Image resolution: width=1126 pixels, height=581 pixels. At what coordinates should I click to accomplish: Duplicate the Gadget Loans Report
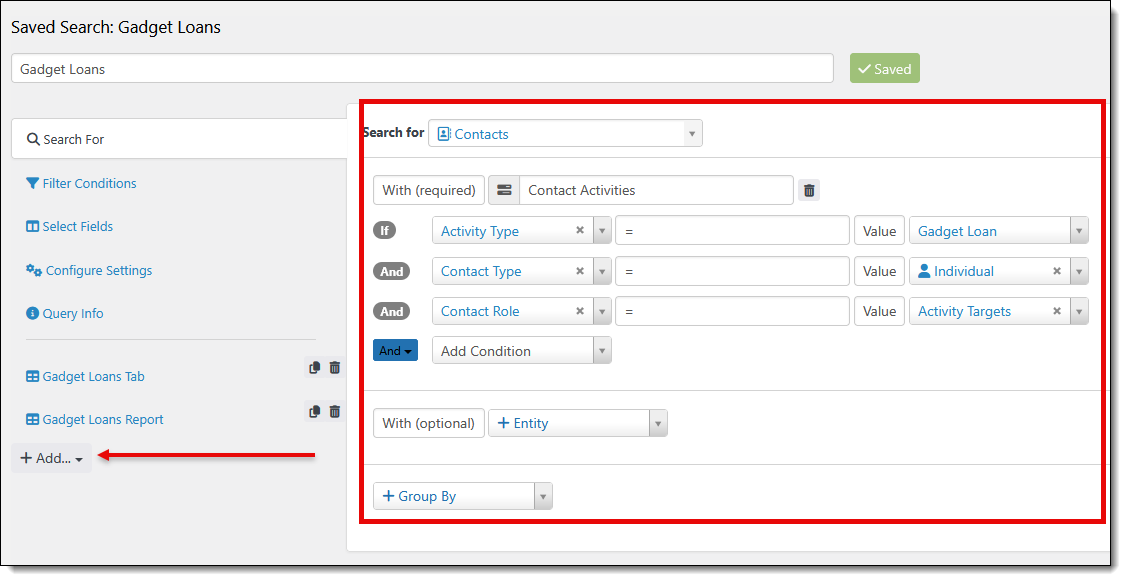click(x=314, y=411)
